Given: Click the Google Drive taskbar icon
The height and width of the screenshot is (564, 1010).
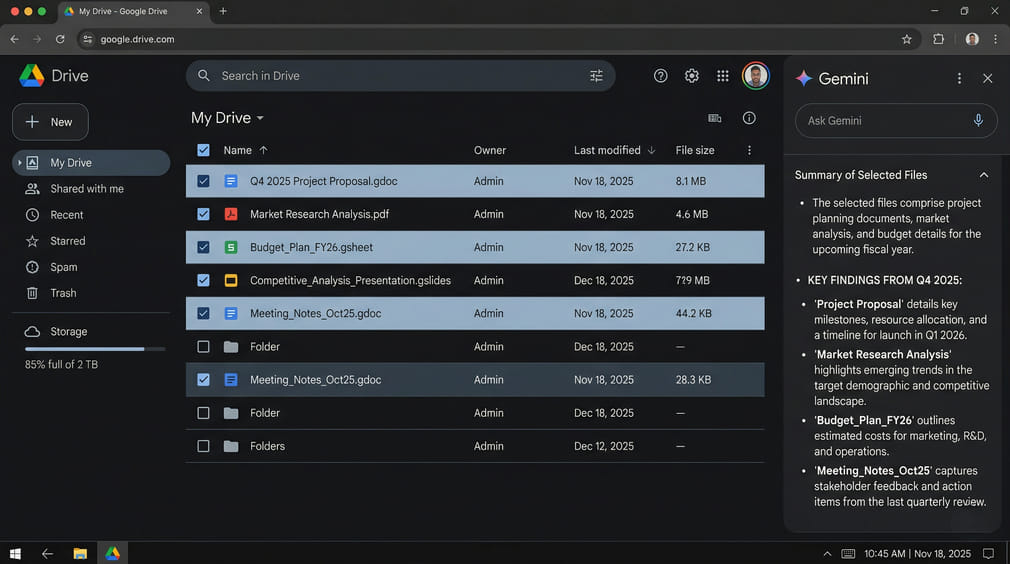Looking at the screenshot, I should pyautogui.click(x=113, y=553).
